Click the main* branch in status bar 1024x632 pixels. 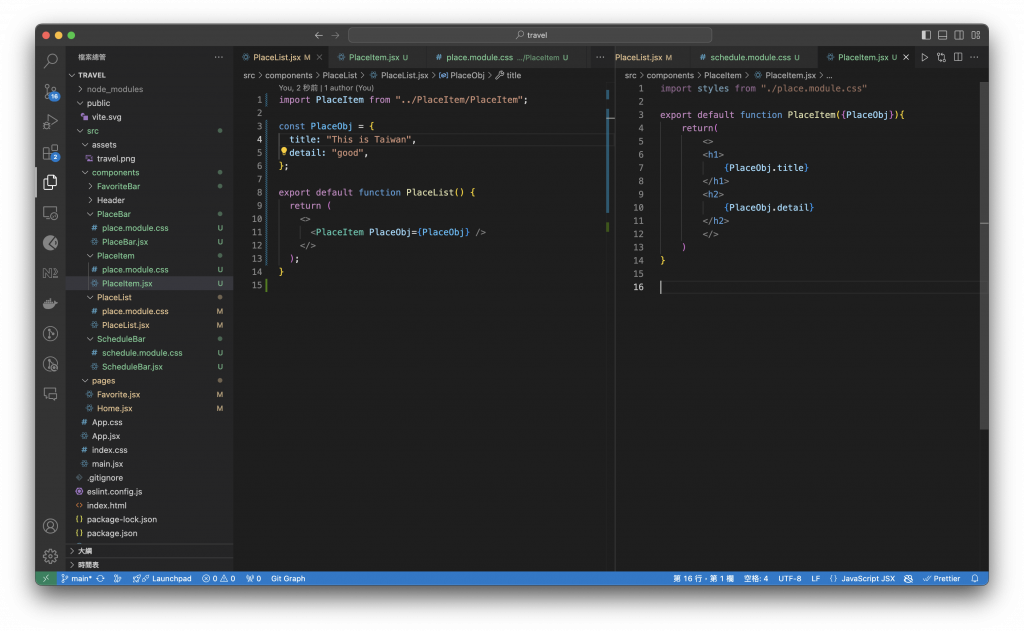76,578
